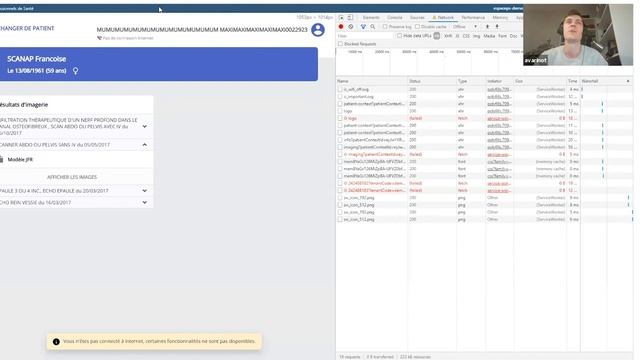Sort requests by the Type column header

coord(471,81)
